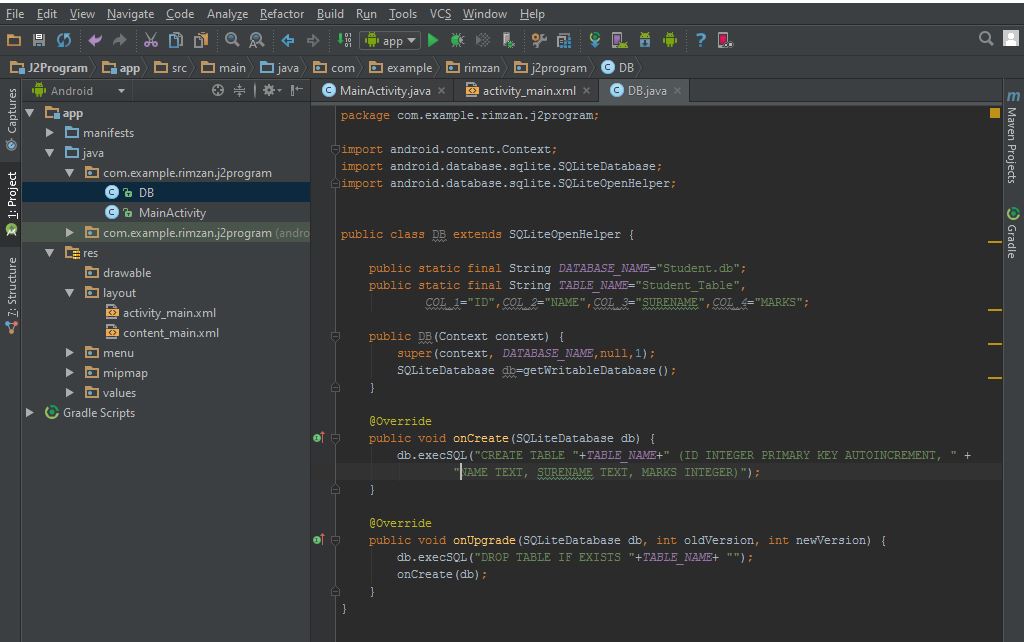Image resolution: width=1024 pixels, height=642 pixels.
Task: Expand the manifests folder
Action: tap(50, 133)
